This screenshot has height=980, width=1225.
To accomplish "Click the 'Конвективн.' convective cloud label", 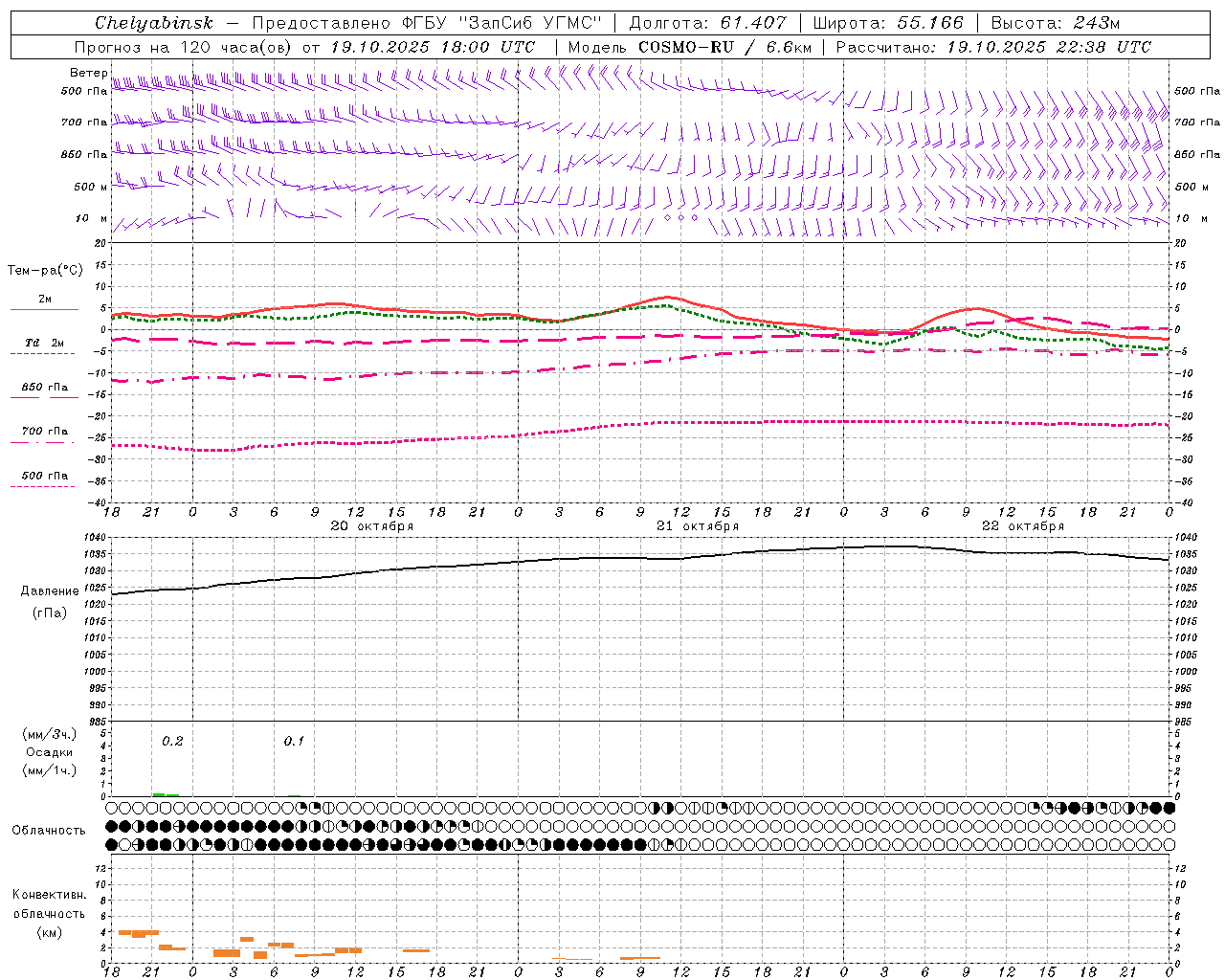I will coord(49,895).
